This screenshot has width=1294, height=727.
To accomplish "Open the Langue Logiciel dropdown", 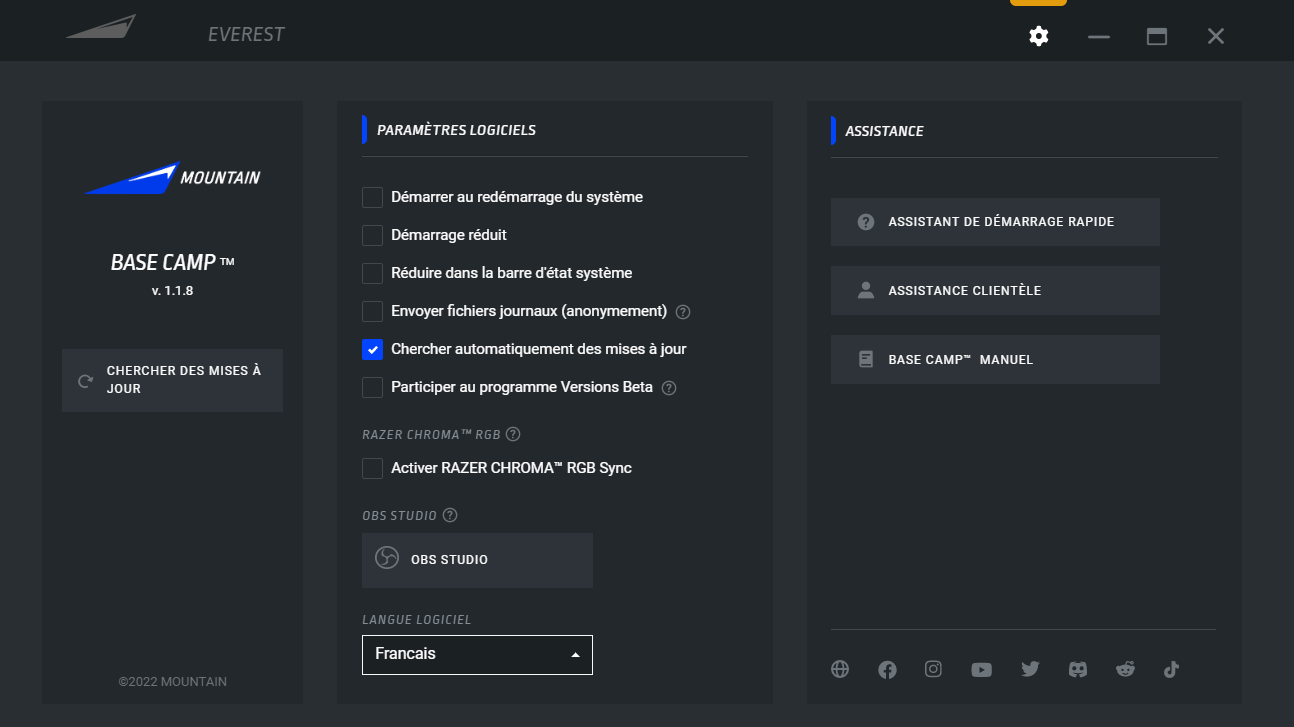I will 477,655.
